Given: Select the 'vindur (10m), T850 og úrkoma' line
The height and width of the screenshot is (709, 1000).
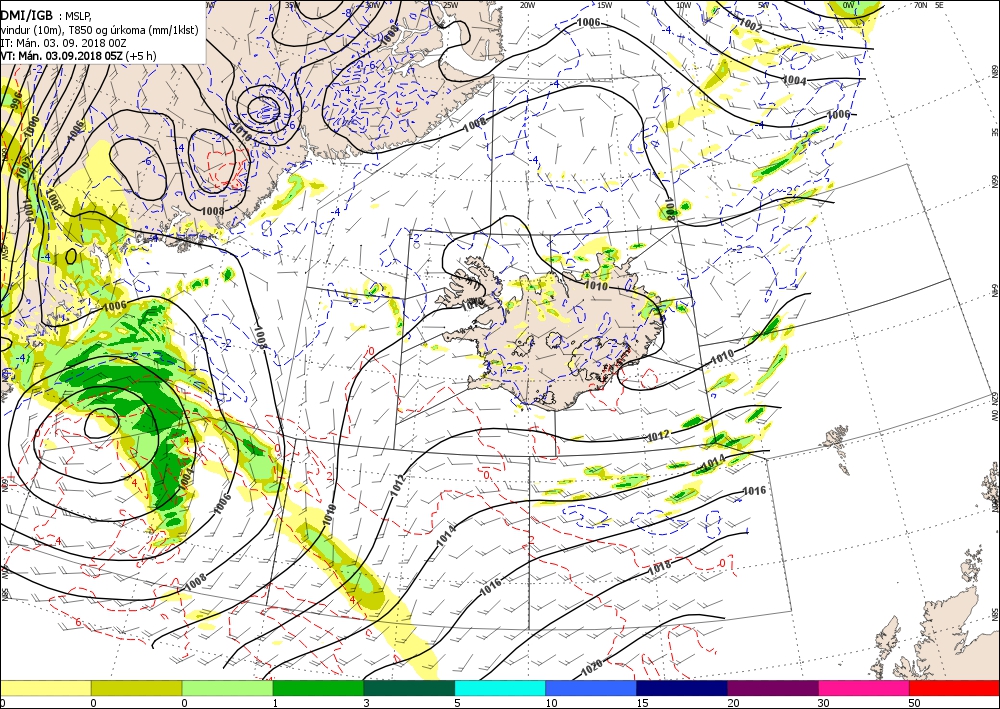Looking at the screenshot, I should click(x=99, y=30).
